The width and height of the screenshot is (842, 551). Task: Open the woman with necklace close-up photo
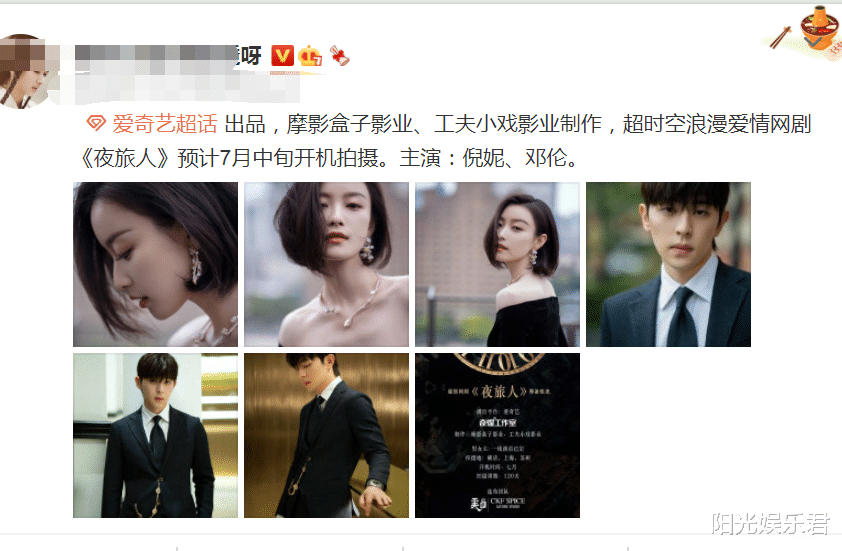tap(326, 264)
